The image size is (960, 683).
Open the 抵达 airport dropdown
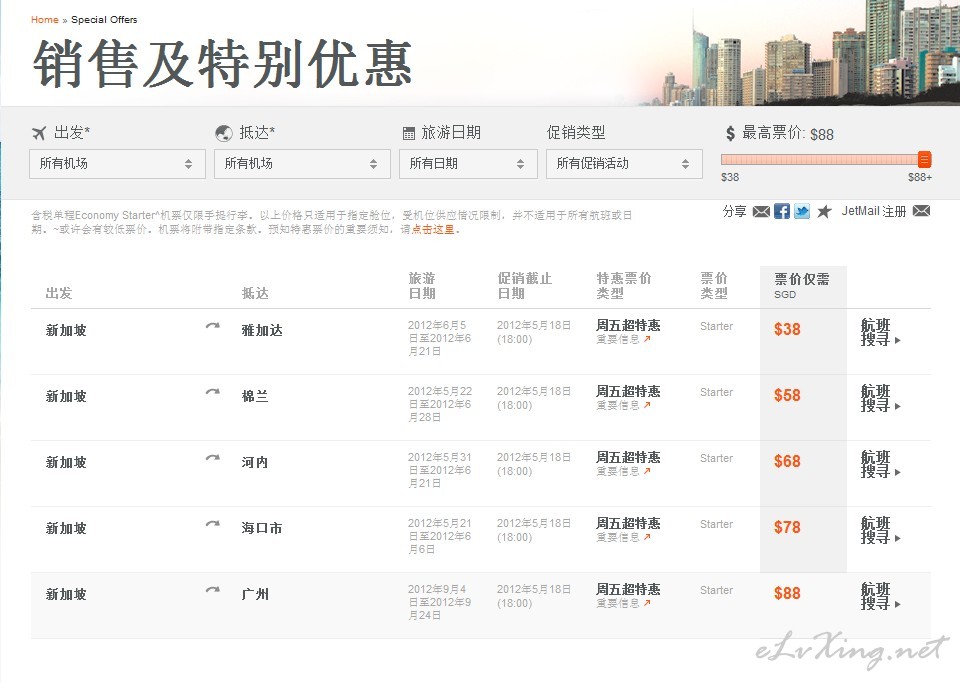[302, 164]
